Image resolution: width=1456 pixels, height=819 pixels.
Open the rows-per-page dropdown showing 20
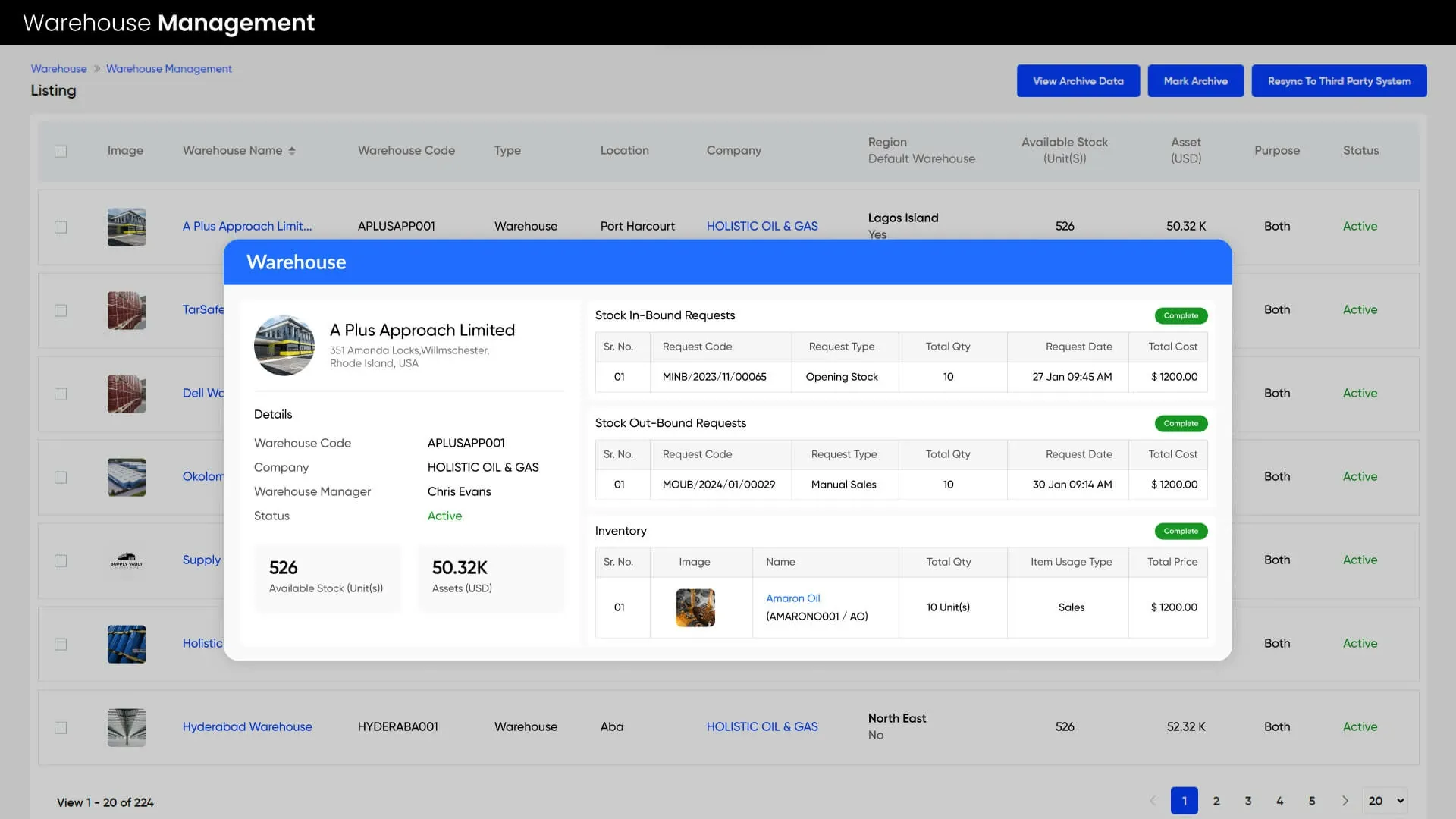(1385, 801)
